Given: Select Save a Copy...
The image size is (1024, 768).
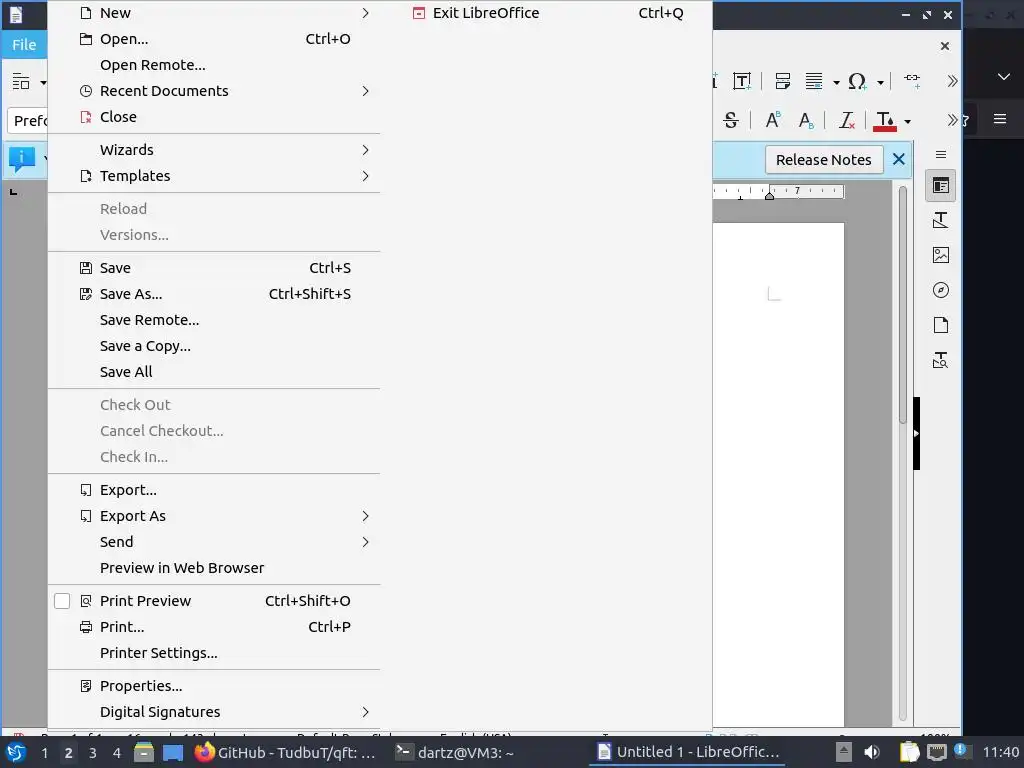Looking at the screenshot, I should [214, 346].
